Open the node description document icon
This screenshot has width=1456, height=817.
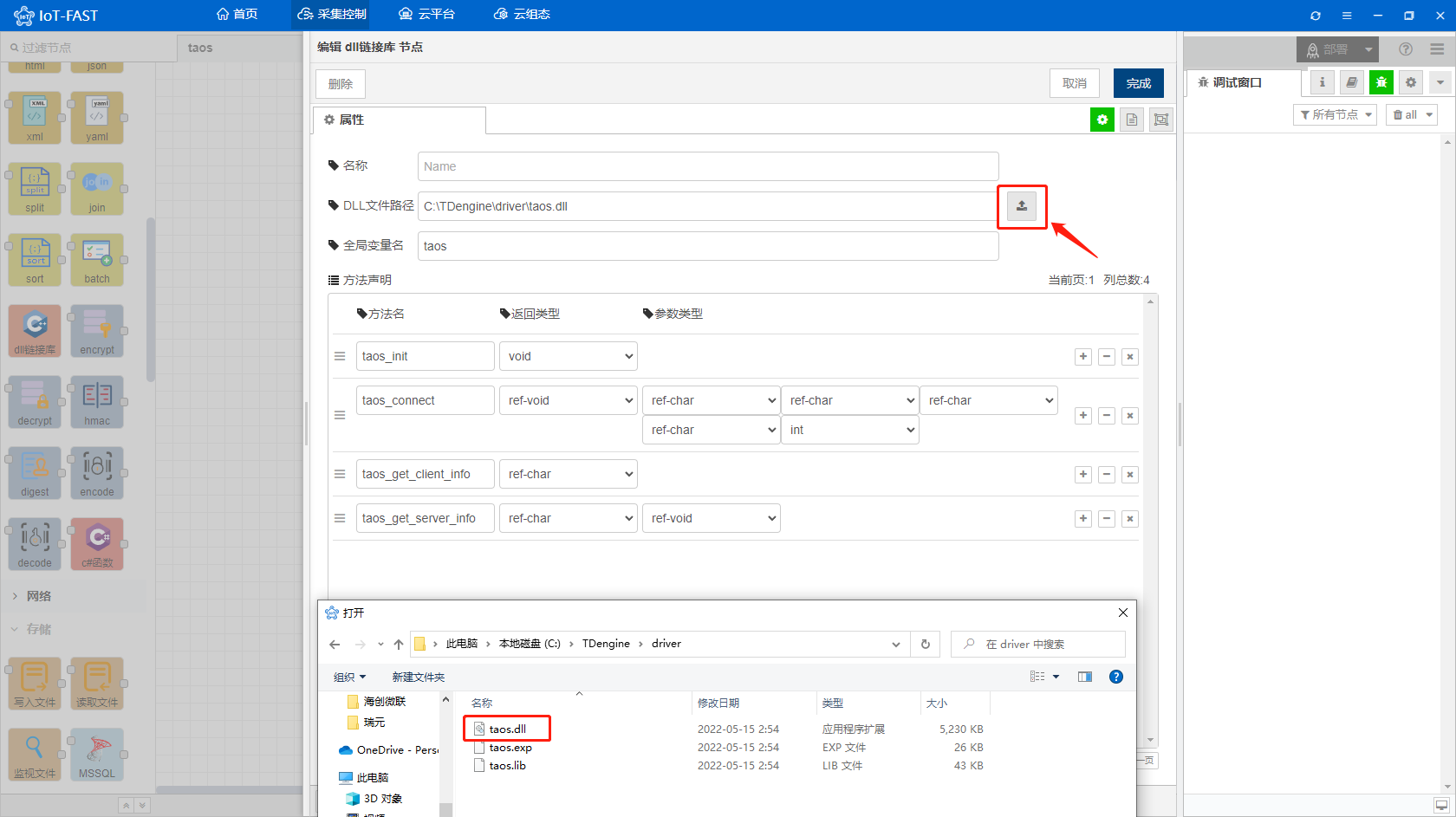(1132, 120)
